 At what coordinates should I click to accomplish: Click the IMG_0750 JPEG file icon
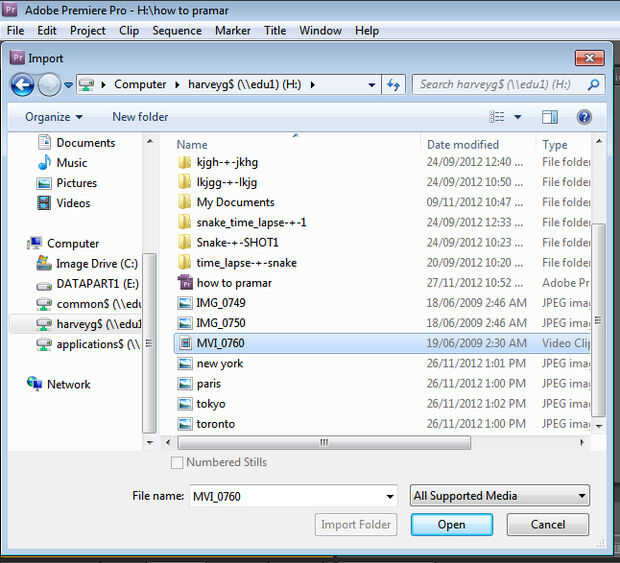(185, 323)
